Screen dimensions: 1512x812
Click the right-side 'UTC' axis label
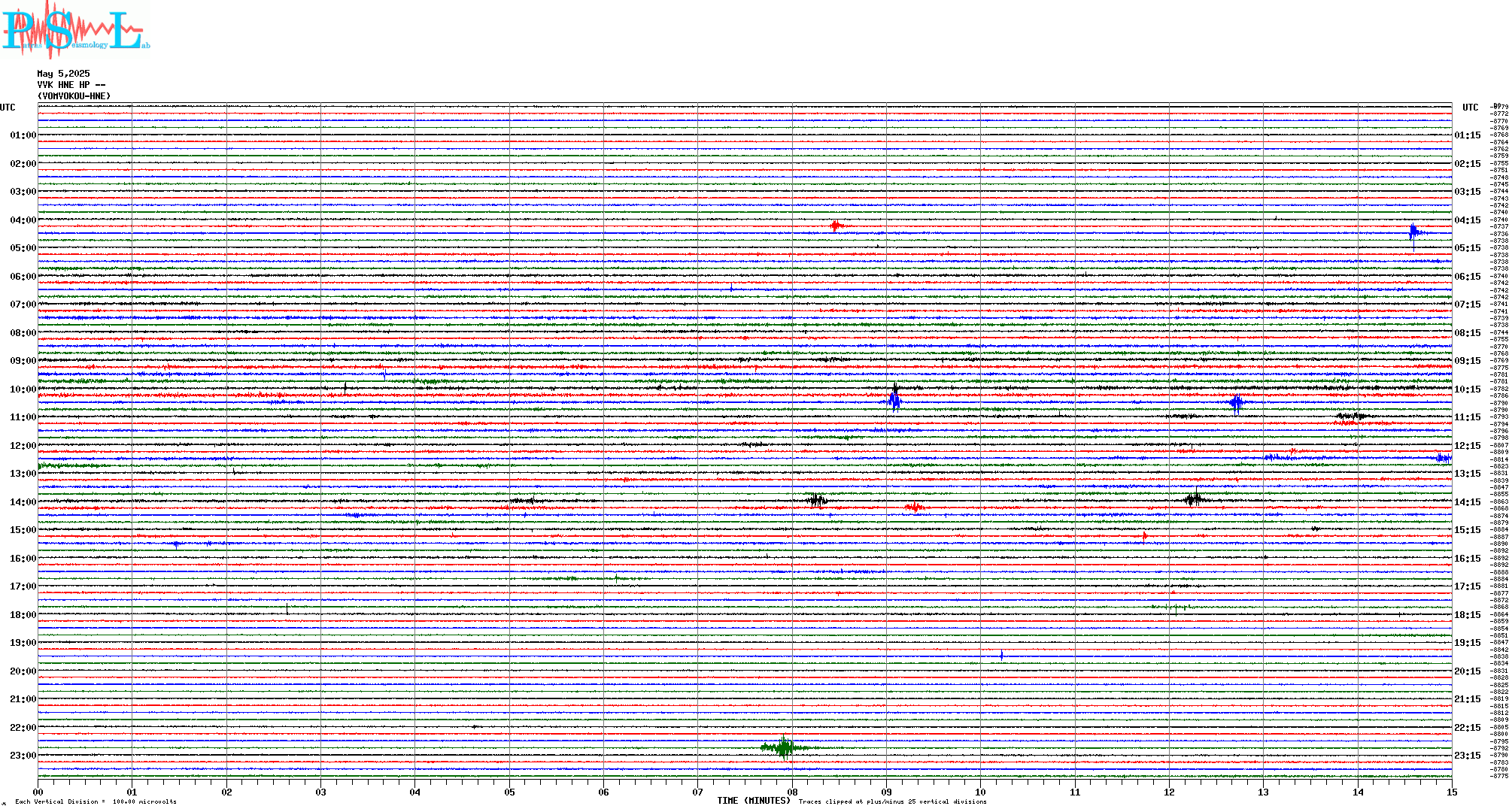[x=1470, y=108]
